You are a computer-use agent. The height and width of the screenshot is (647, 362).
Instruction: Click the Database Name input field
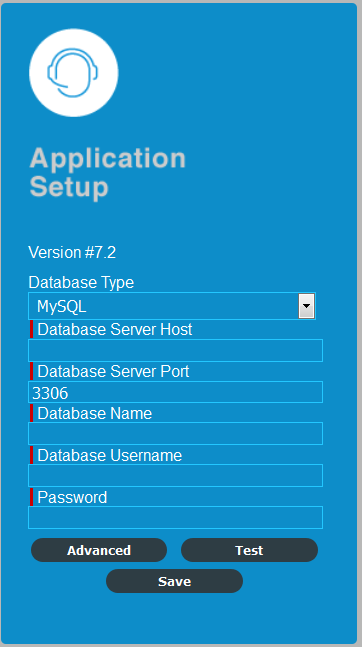pyautogui.click(x=175, y=433)
